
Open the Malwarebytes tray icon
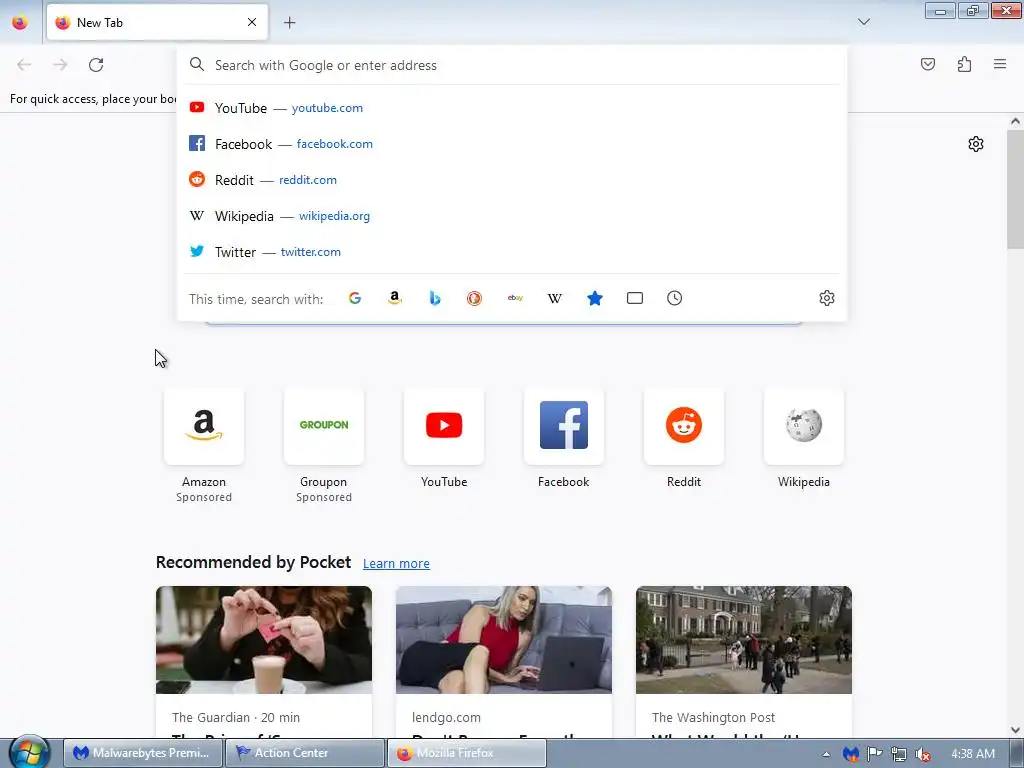click(x=850, y=754)
